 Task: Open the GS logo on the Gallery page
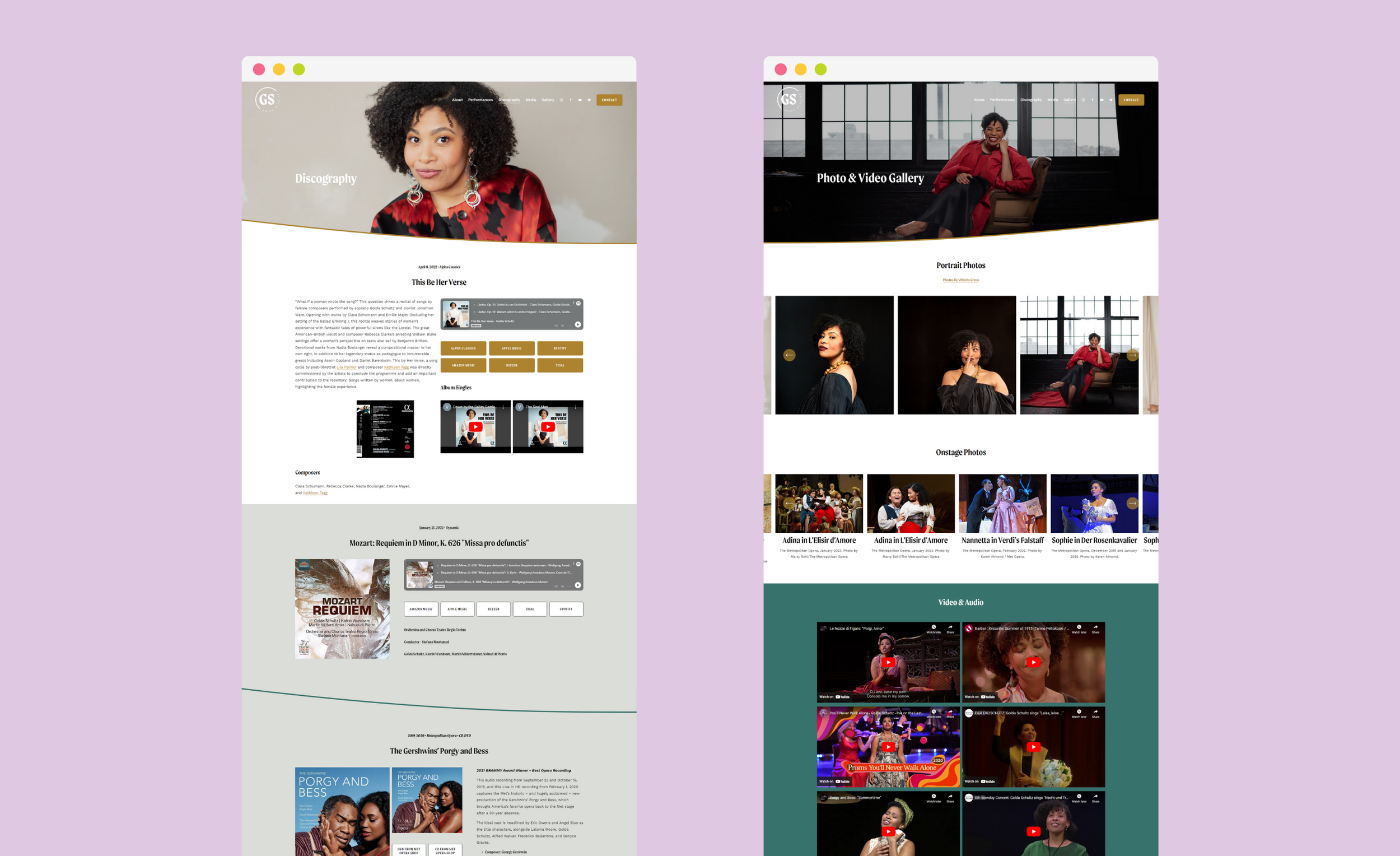point(788,100)
